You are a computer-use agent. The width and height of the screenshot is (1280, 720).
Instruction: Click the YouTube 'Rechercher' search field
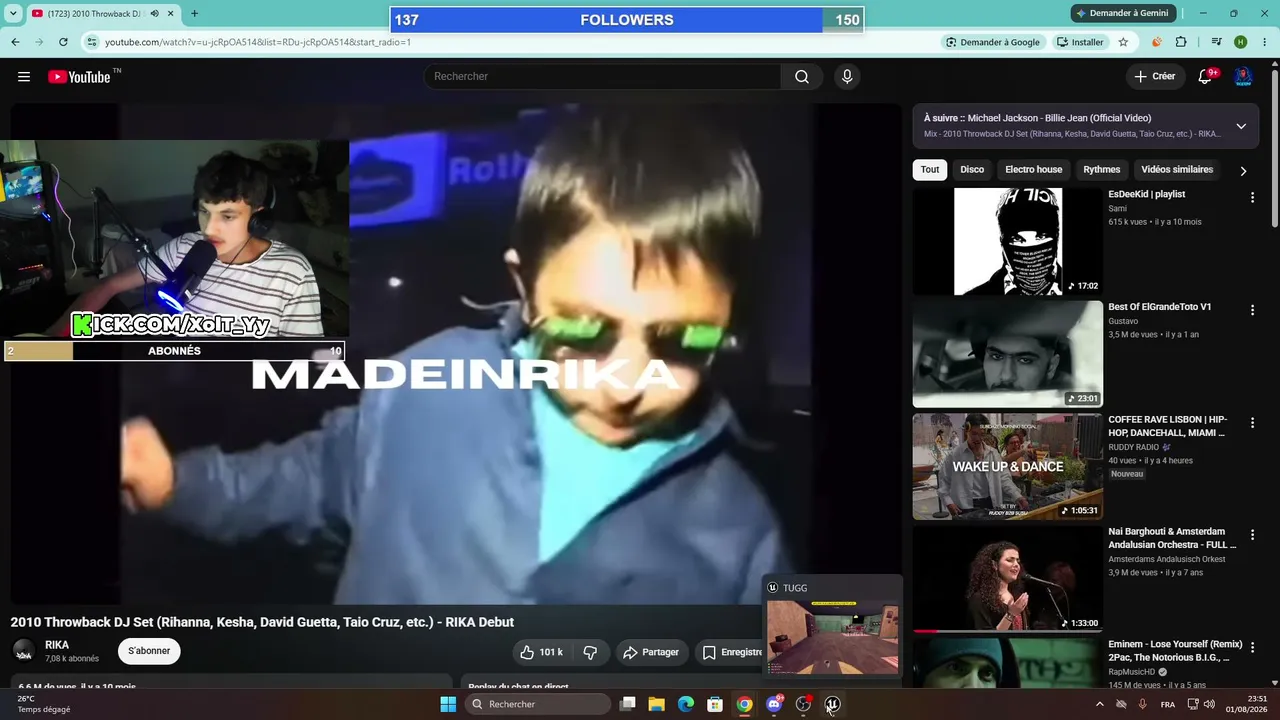tap(602, 77)
